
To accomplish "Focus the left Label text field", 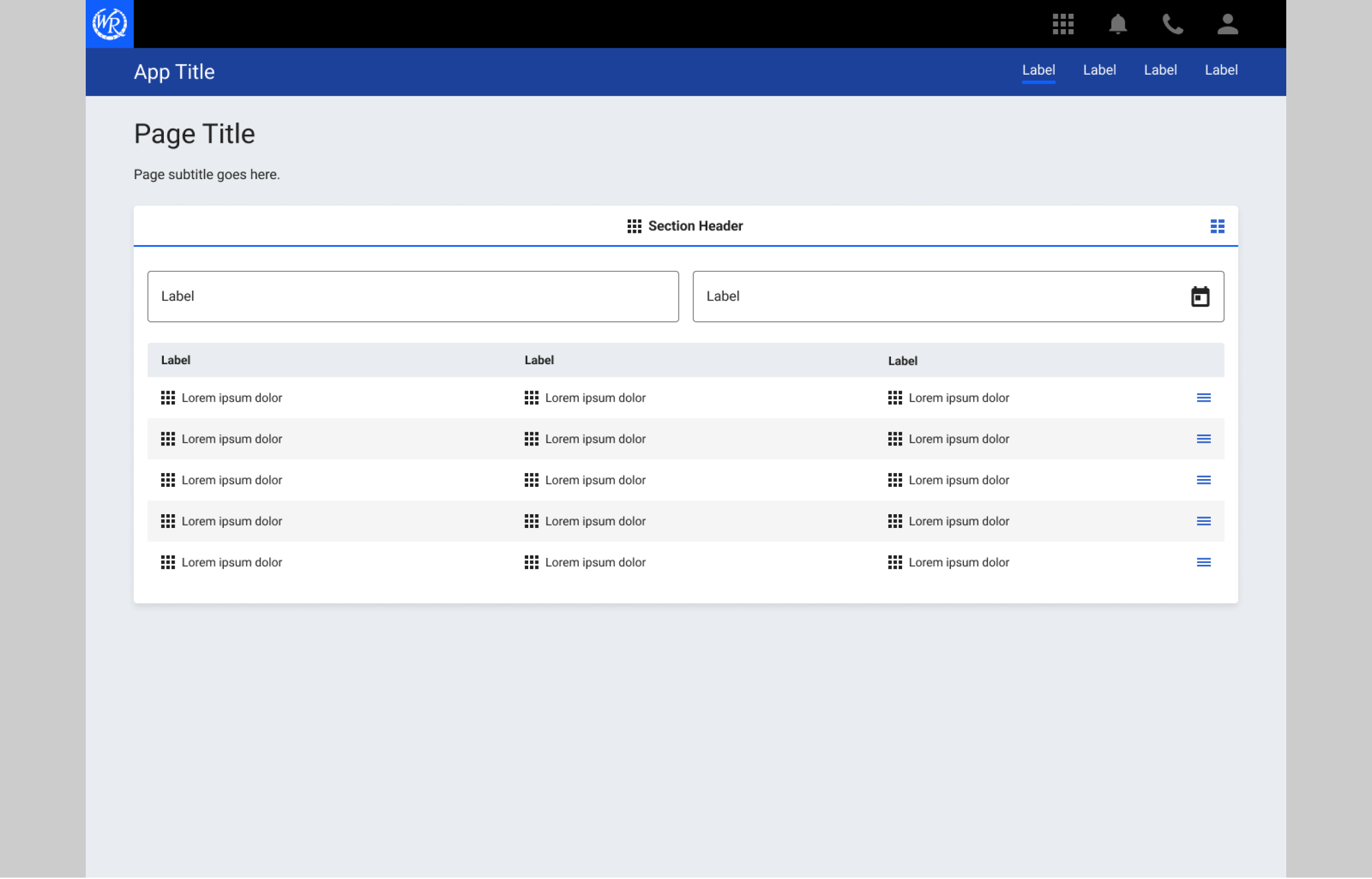I will click(413, 297).
